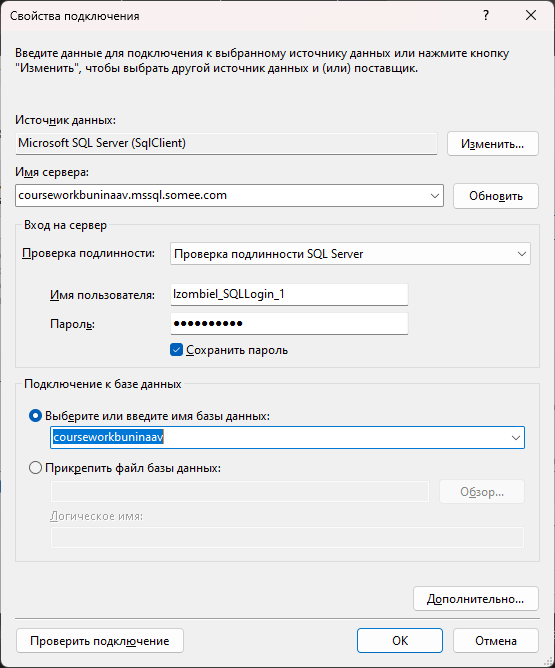Open the authentication type dropdown
Screen dimensions: 555x668
click(x=350, y=254)
